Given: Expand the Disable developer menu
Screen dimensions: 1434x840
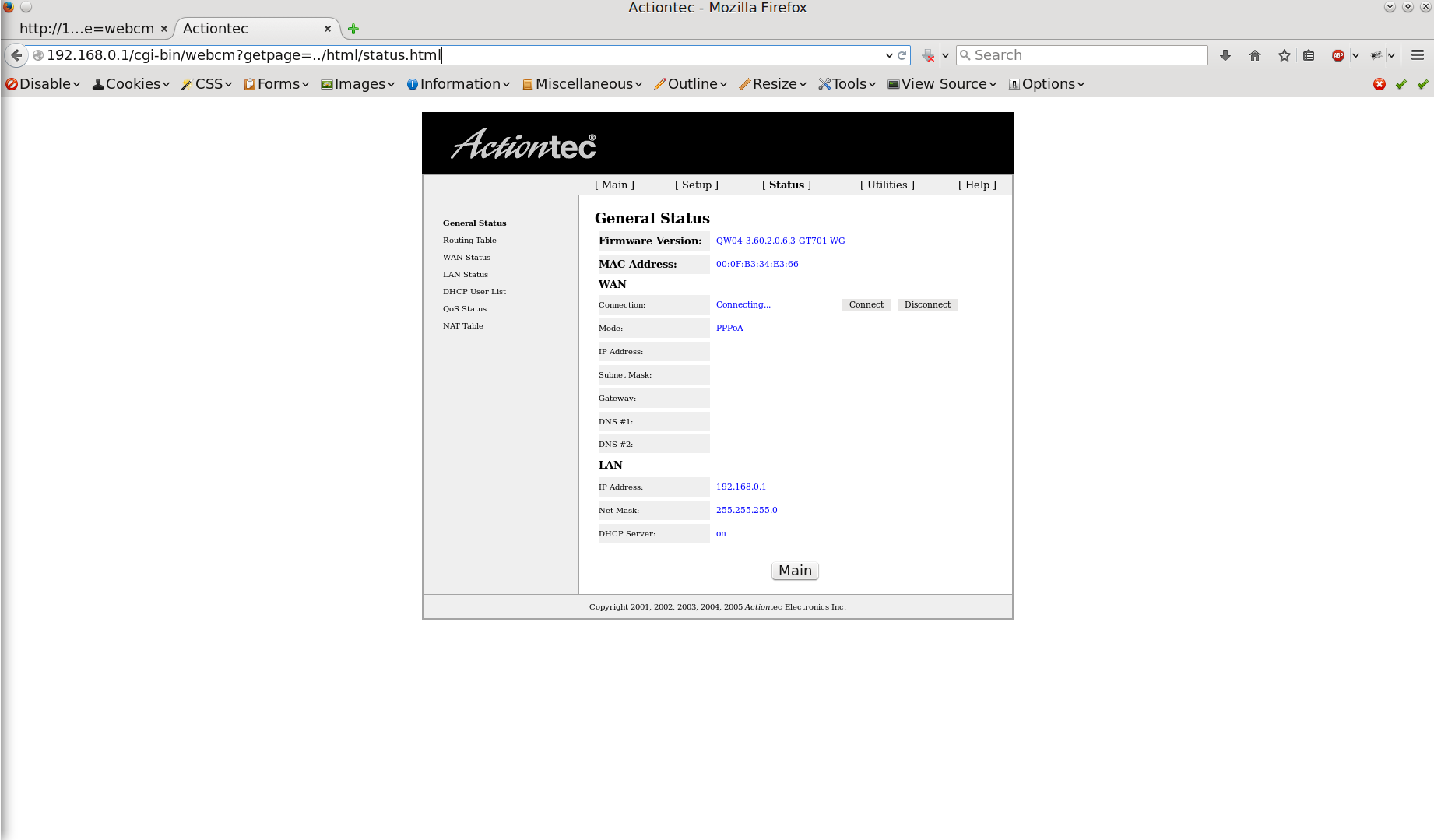Looking at the screenshot, I should pos(43,84).
